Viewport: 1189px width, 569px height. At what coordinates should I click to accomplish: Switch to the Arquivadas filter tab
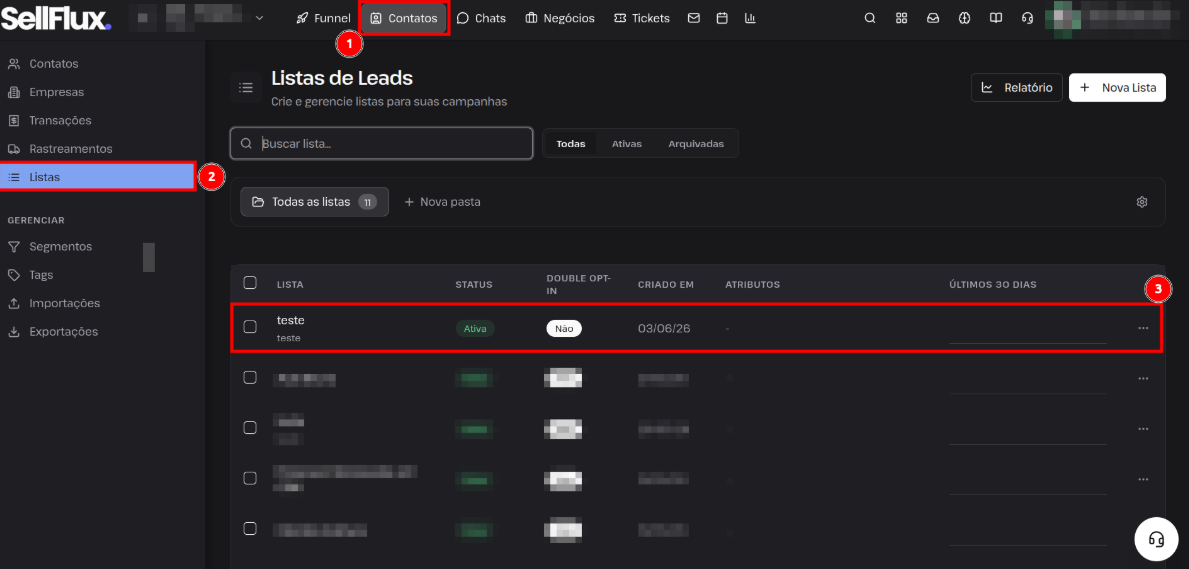(x=695, y=143)
